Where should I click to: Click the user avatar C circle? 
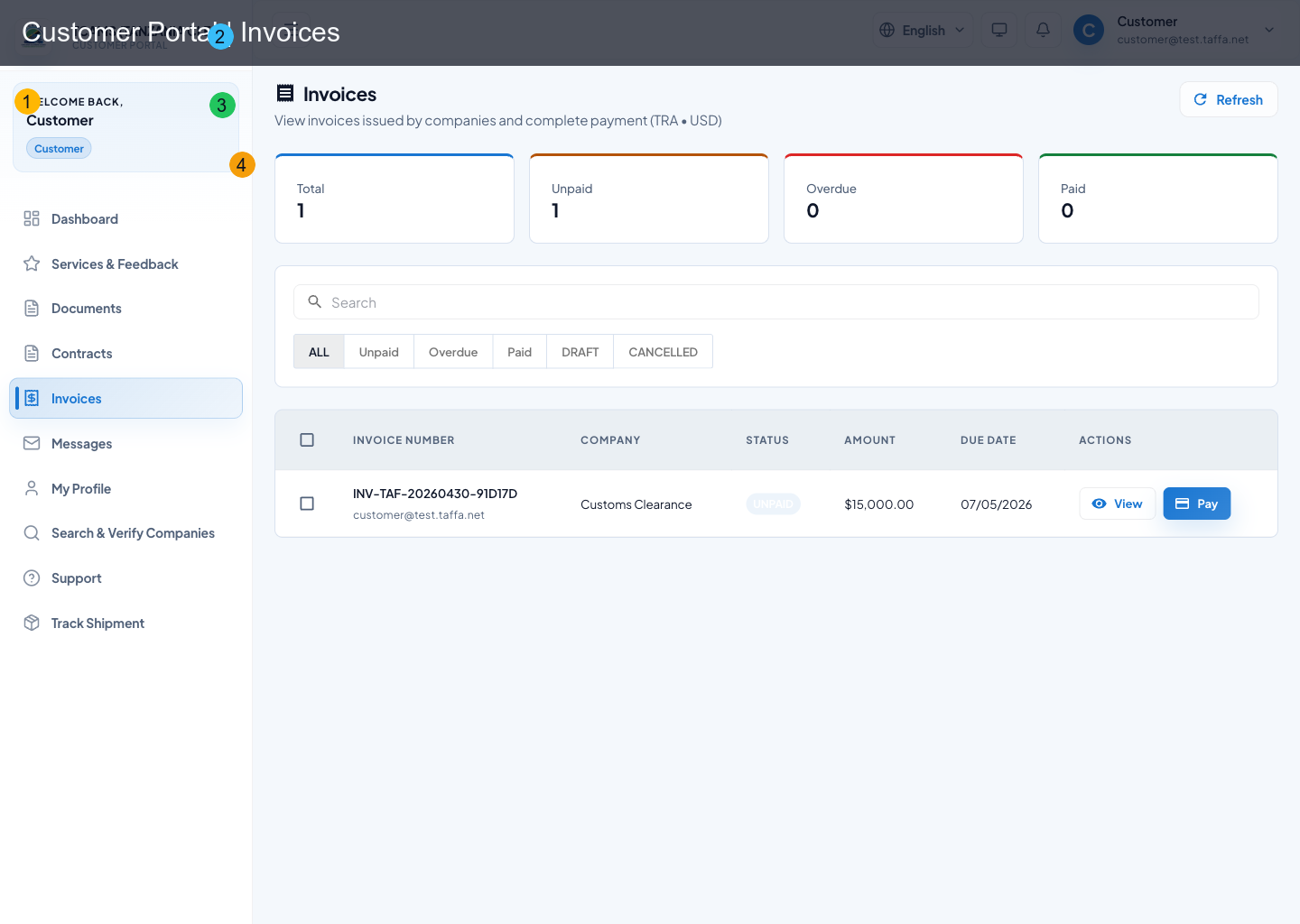[1089, 31]
